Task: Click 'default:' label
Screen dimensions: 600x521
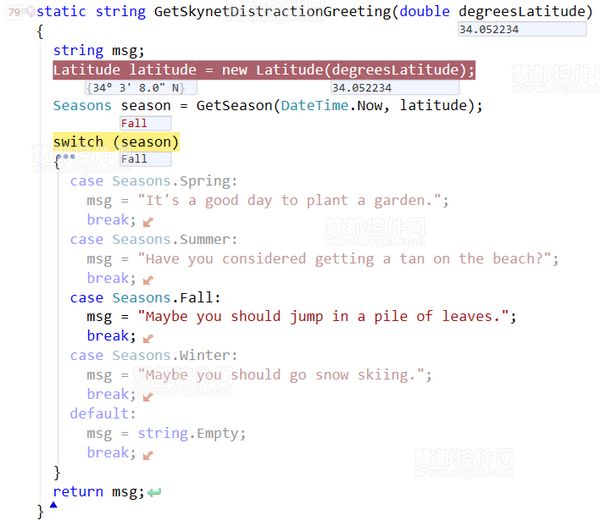Action: pos(103,414)
